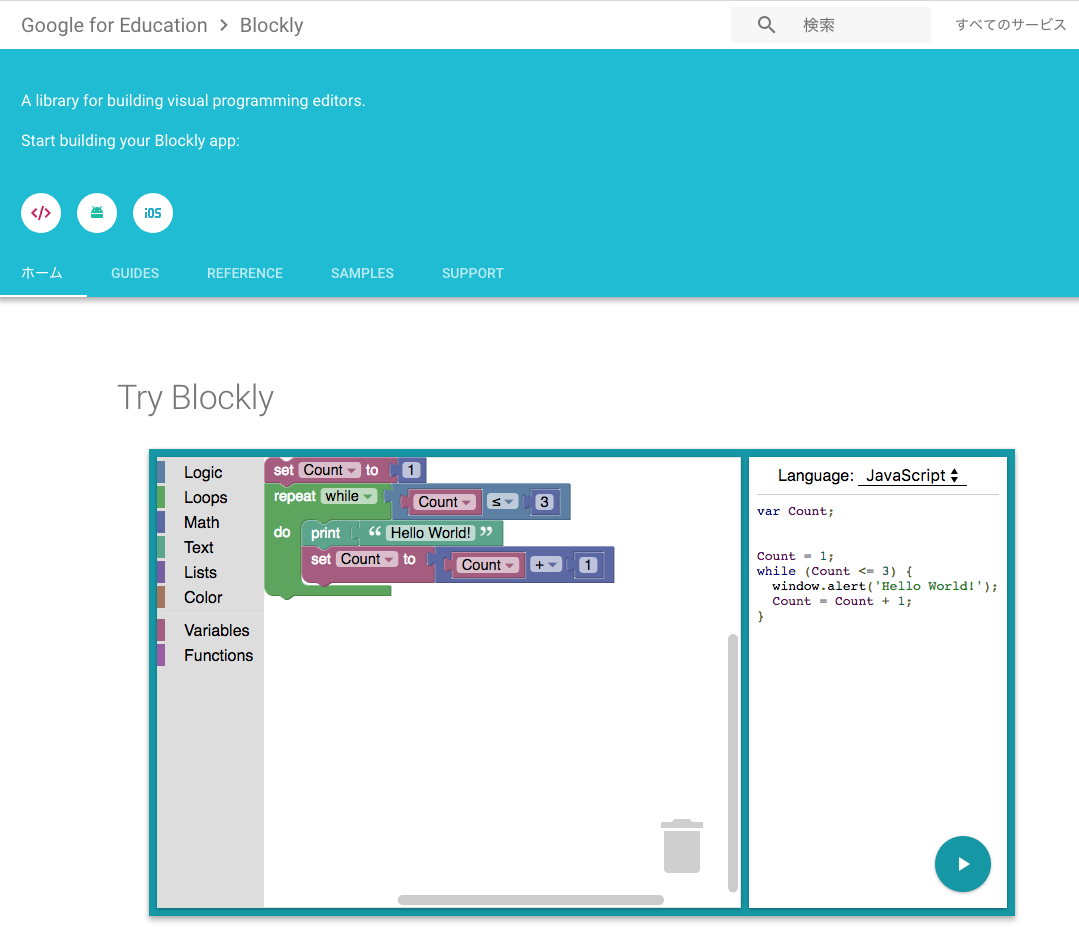Click the 'すべてのサービス' link

click(1010, 25)
